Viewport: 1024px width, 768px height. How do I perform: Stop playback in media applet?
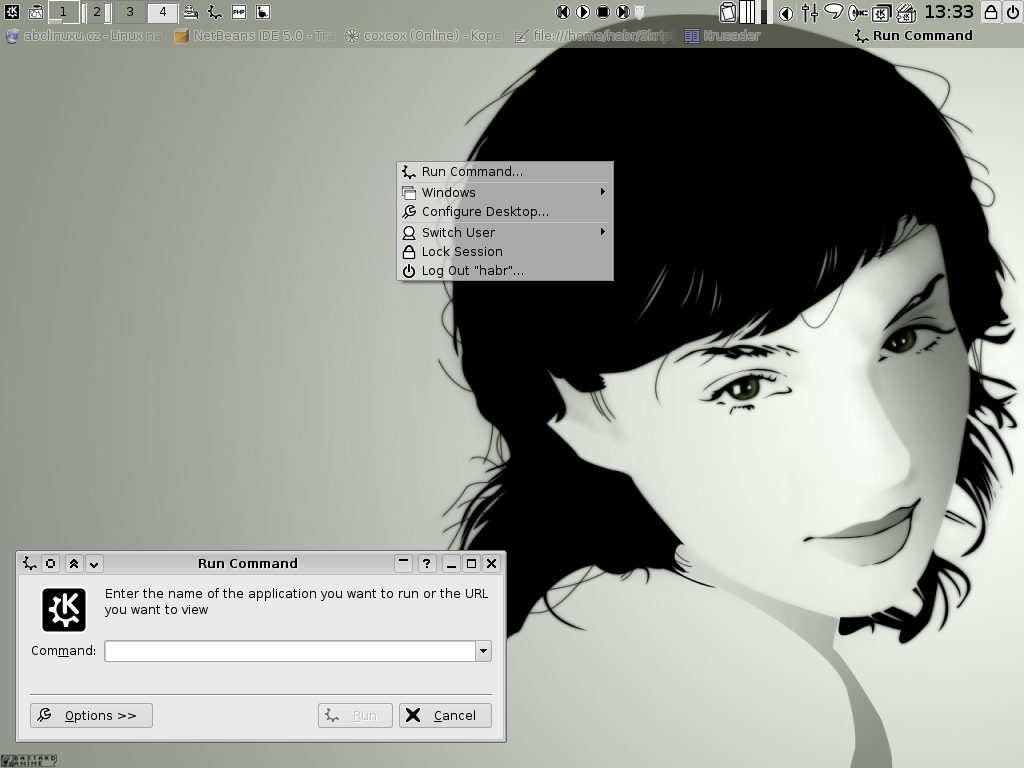tap(603, 12)
